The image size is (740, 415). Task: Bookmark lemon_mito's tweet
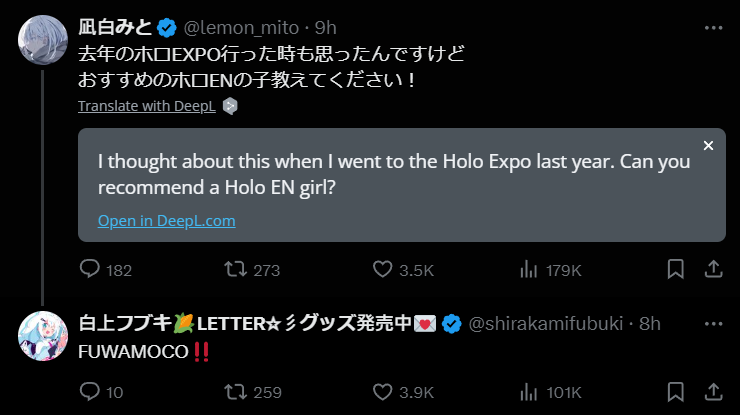click(677, 269)
